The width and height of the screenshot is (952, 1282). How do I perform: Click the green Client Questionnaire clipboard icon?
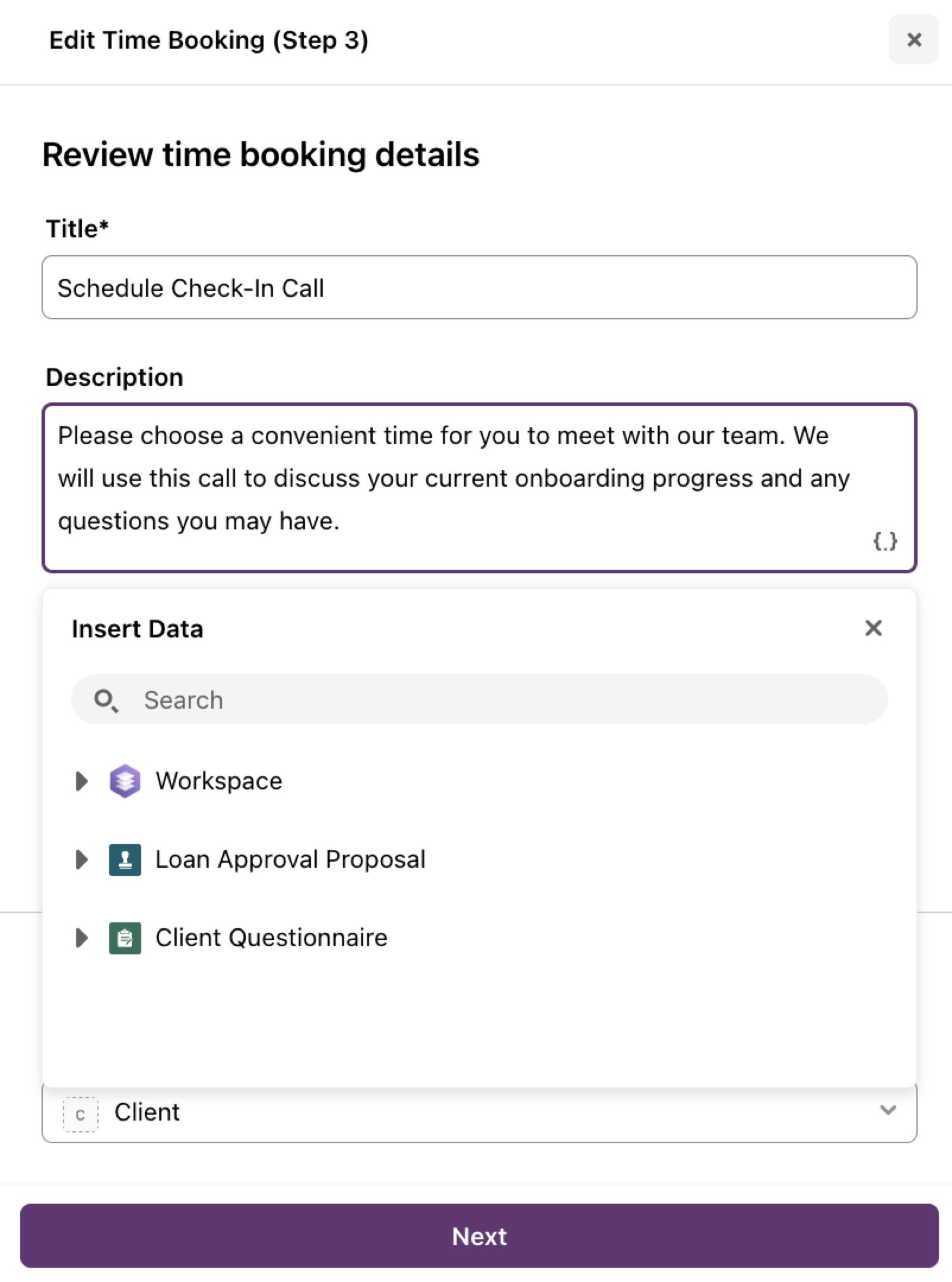[x=125, y=938]
